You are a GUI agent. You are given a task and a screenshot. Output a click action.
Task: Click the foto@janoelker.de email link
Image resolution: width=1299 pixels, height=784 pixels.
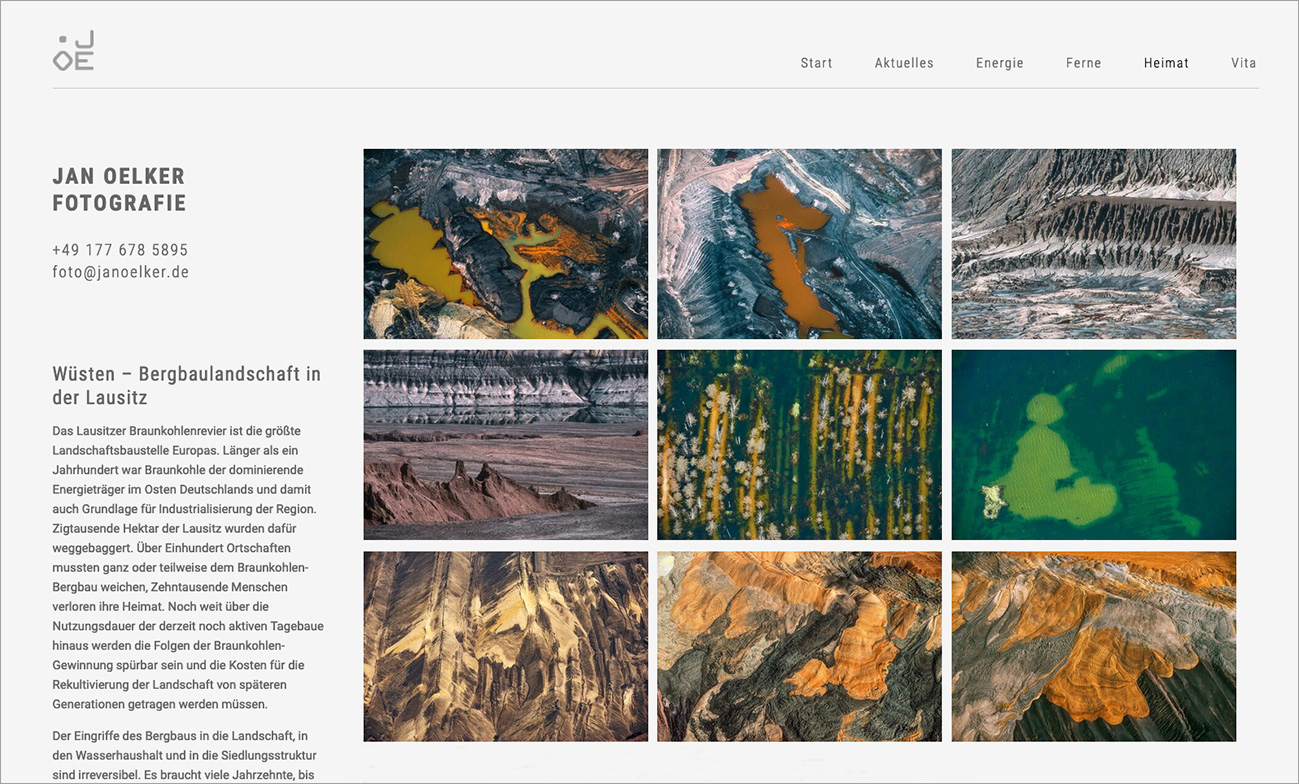click(x=120, y=272)
